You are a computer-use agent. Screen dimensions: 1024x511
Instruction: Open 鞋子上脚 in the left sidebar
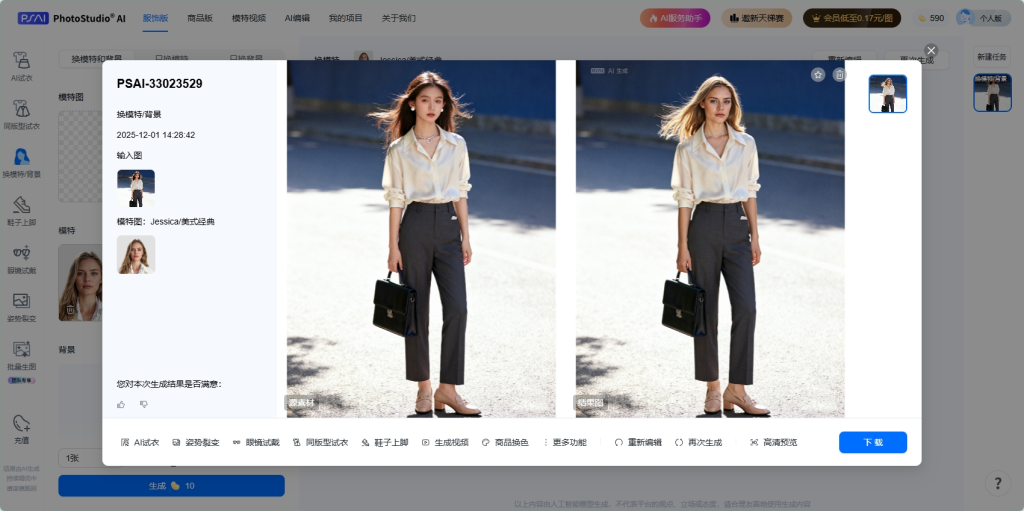click(x=22, y=210)
